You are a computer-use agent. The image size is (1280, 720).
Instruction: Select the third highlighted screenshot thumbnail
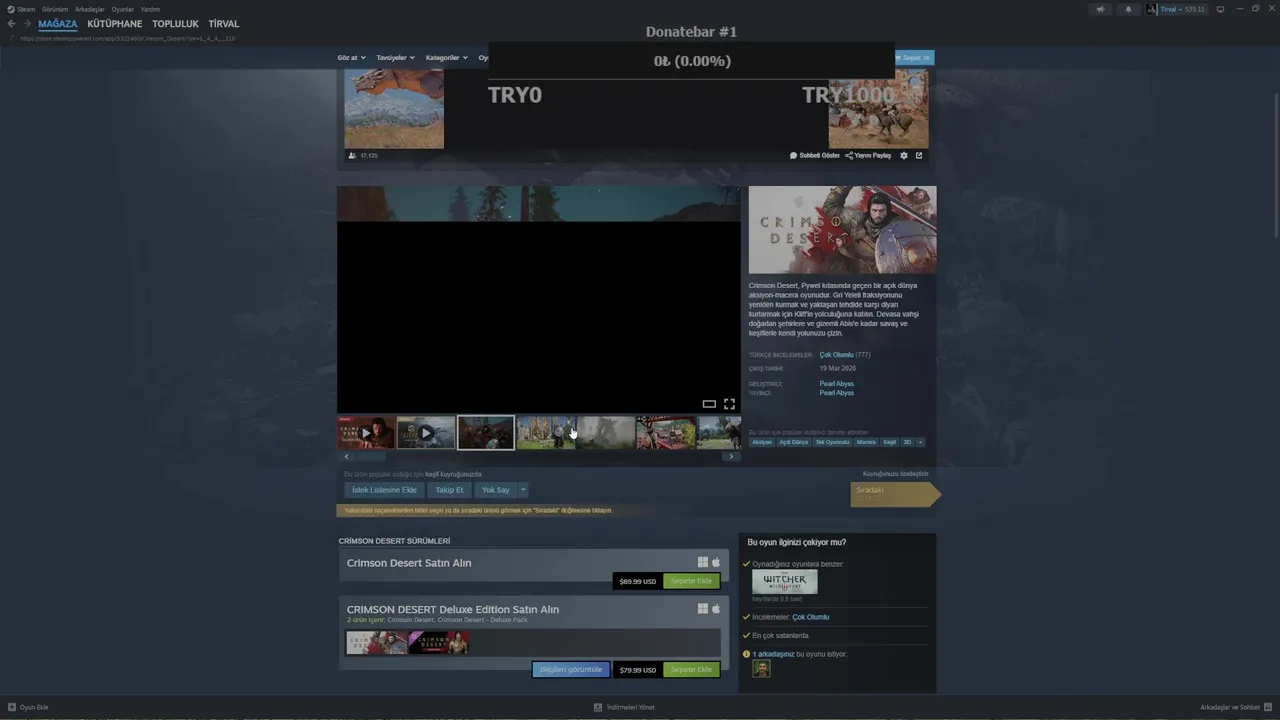pos(486,433)
